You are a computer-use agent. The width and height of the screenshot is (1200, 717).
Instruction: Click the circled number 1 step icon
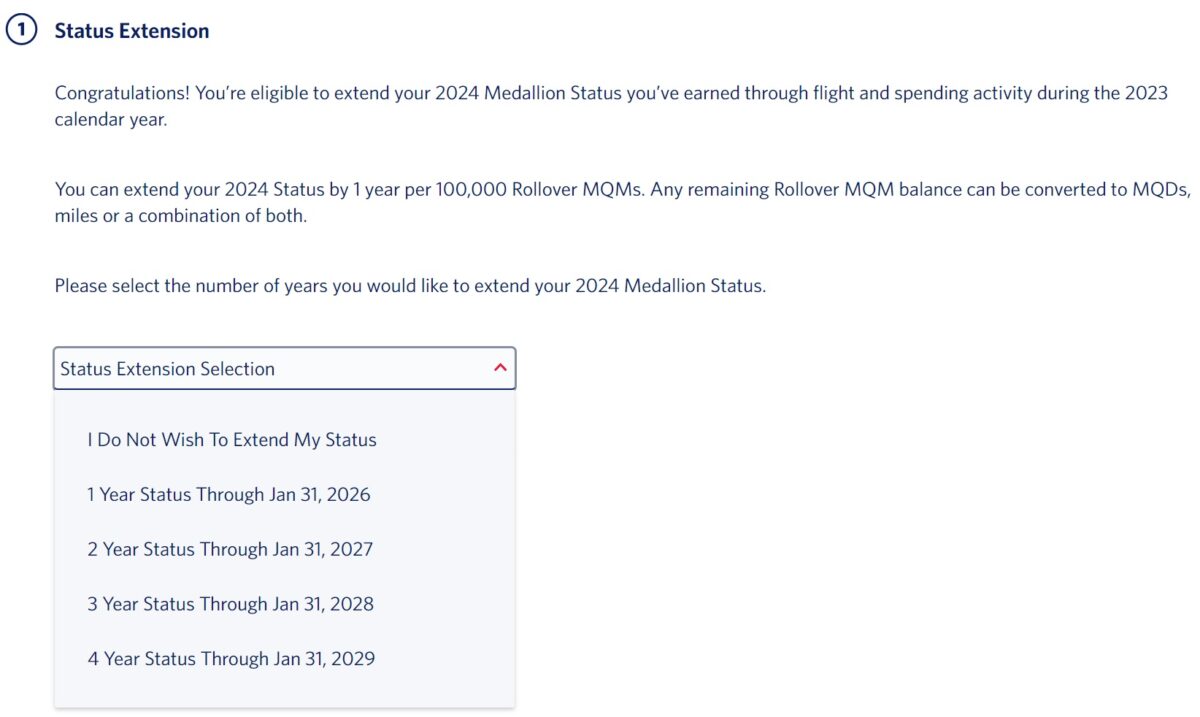pyautogui.click(x=21, y=31)
